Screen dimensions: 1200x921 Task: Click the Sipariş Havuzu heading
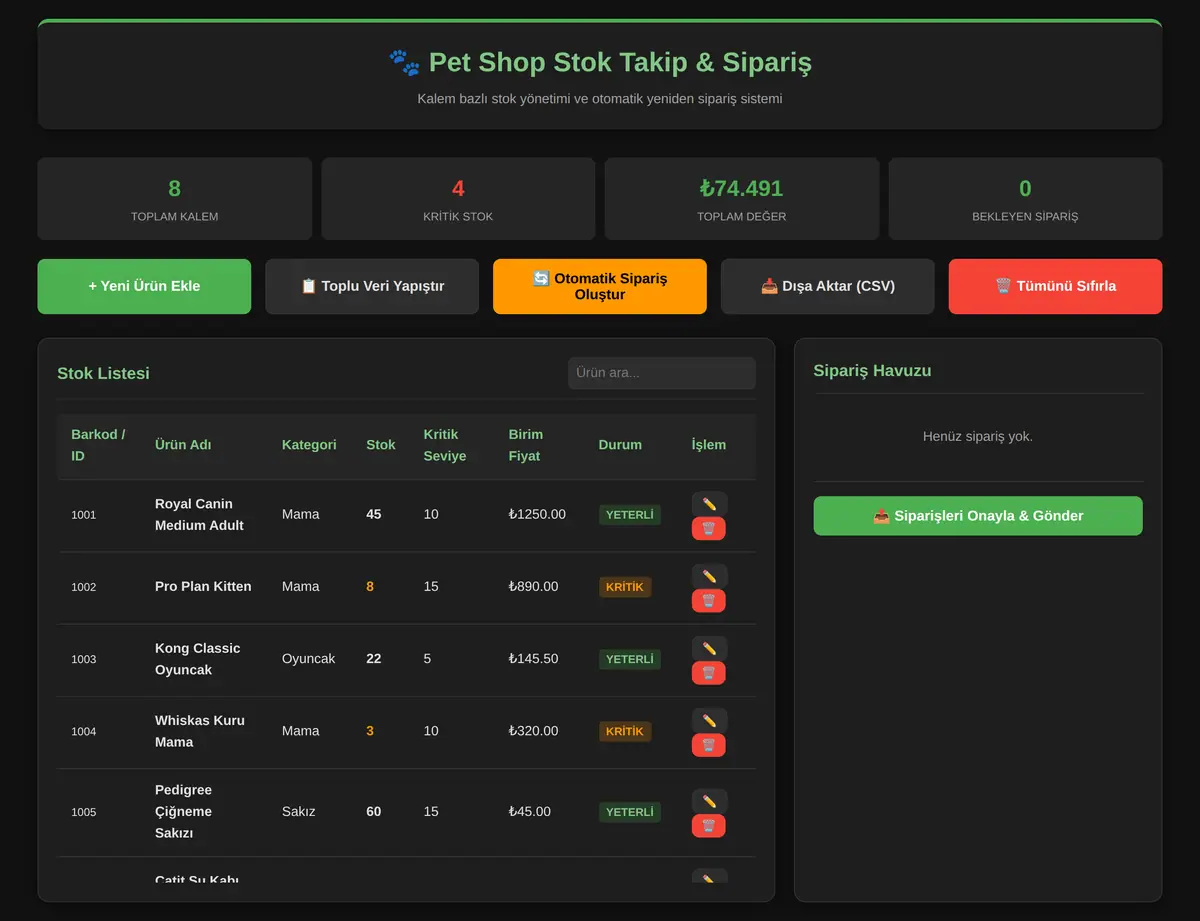(x=872, y=371)
